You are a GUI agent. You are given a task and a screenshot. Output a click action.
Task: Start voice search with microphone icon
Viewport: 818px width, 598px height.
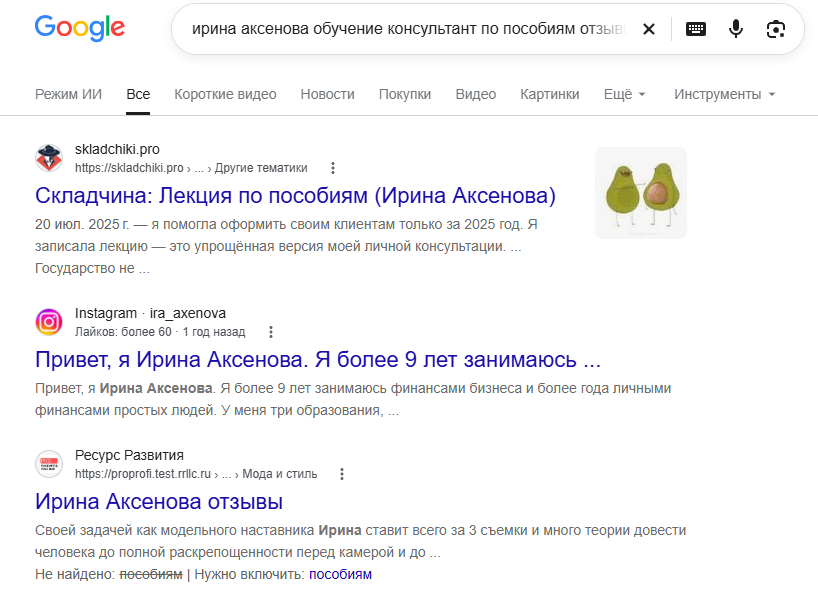[736, 29]
